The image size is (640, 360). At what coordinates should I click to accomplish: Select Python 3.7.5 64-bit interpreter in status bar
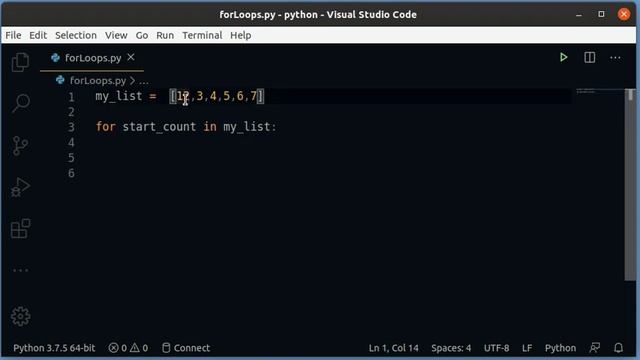pyautogui.click(x=54, y=348)
